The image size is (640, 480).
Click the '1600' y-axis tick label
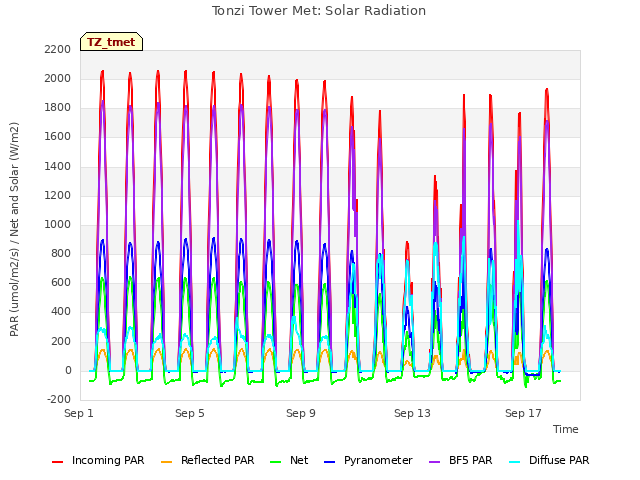click(x=58, y=137)
